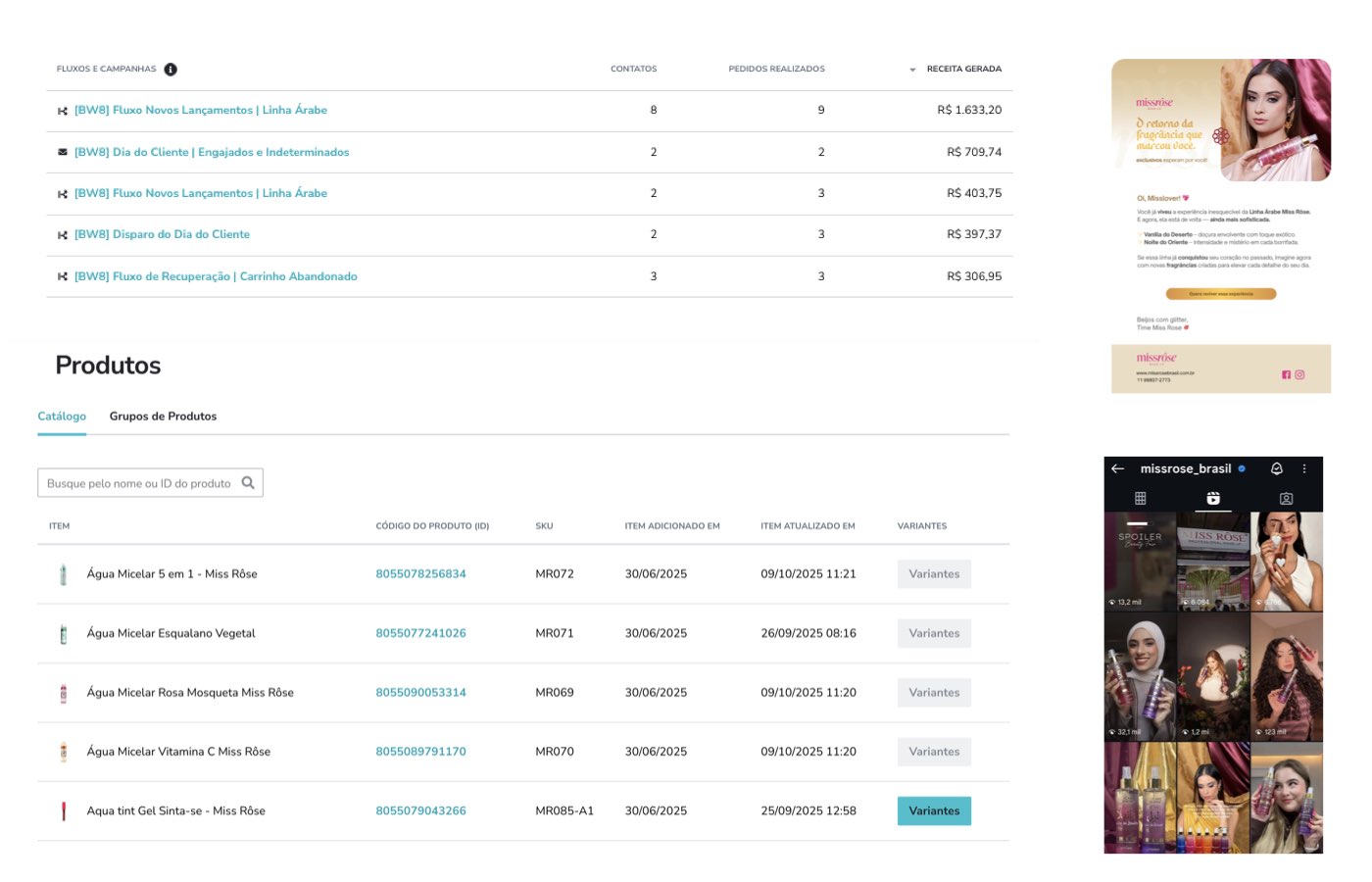
Task: Select the product name Água Micelar Esqualano Vegetal
Action: click(171, 634)
